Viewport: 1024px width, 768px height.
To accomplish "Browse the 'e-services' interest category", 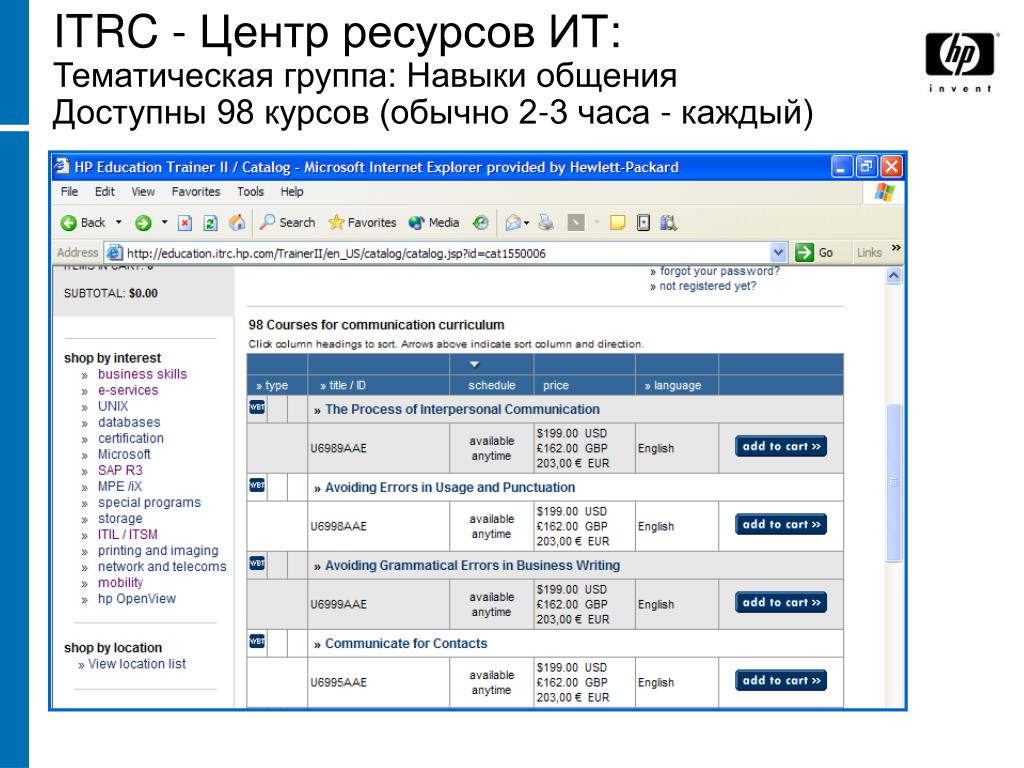I will tap(128, 390).
